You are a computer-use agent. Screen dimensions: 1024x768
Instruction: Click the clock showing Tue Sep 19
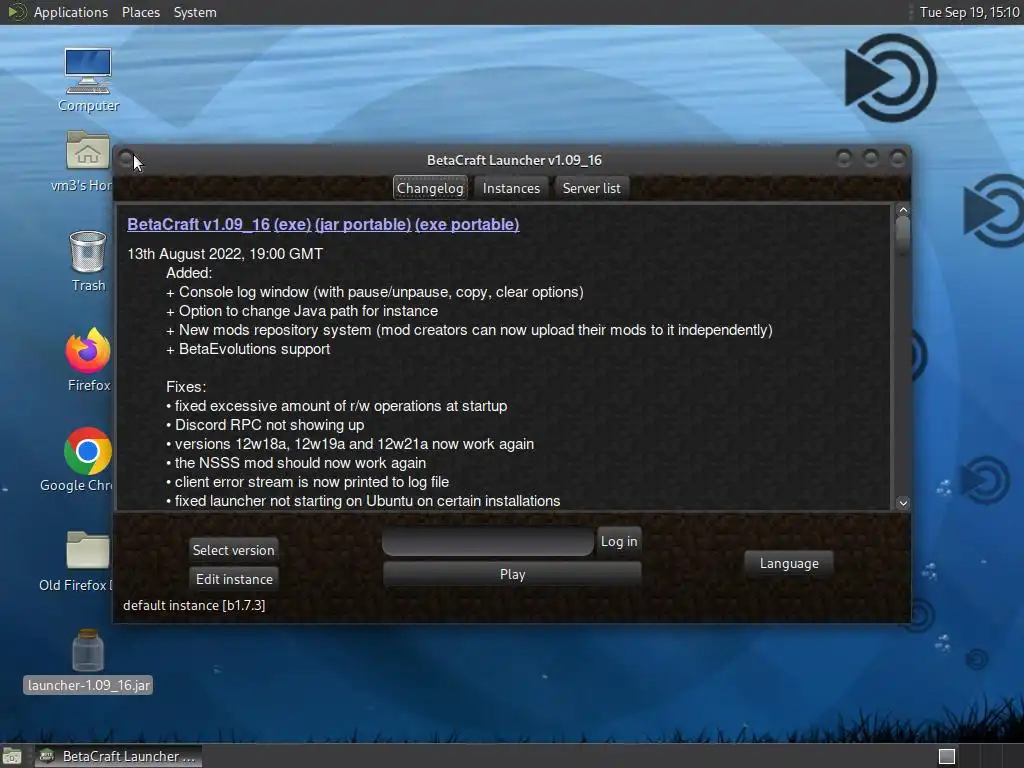tap(969, 12)
